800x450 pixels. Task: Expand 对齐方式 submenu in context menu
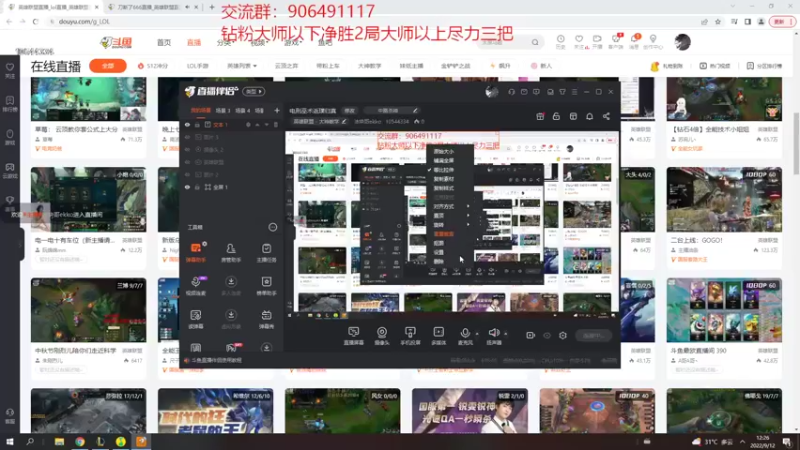tap(451, 207)
